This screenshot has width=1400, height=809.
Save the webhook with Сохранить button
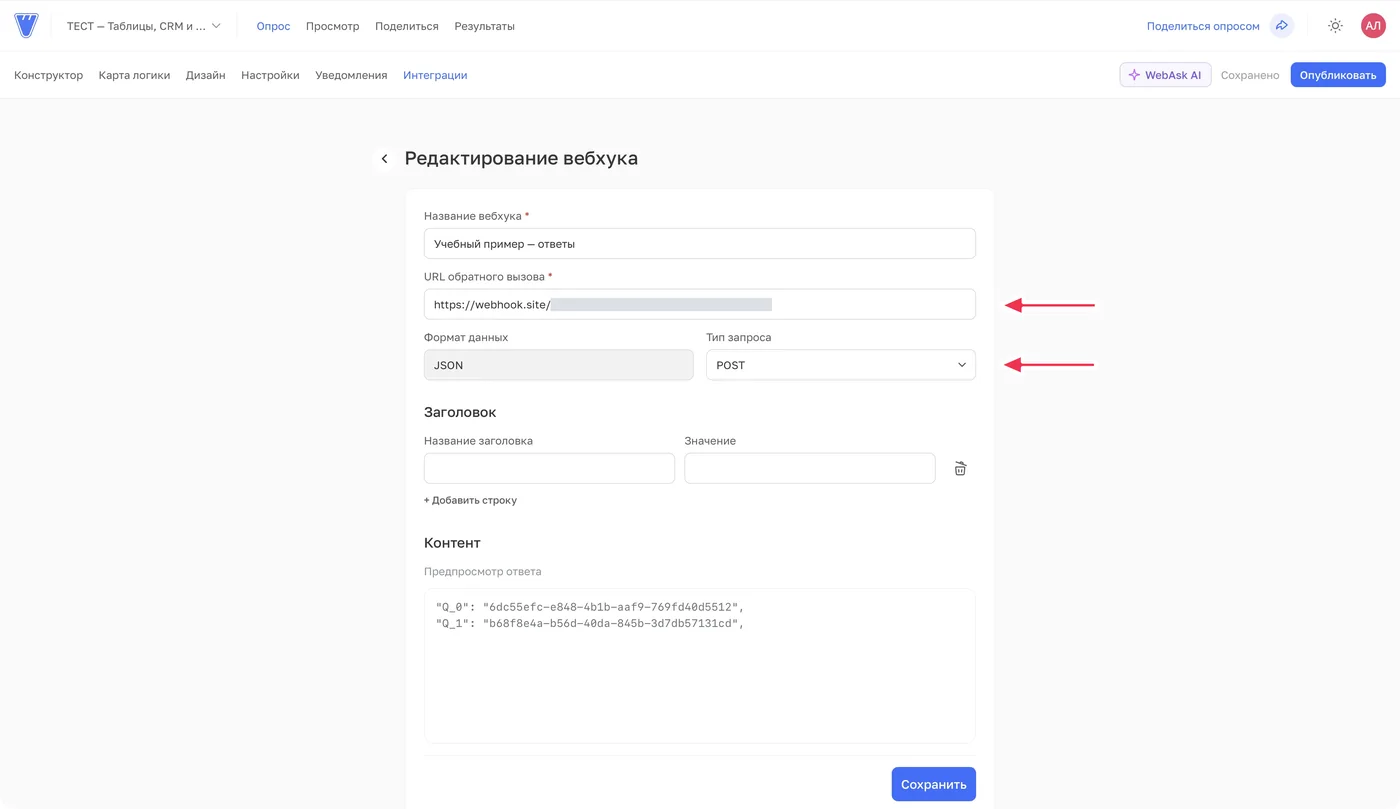[933, 784]
